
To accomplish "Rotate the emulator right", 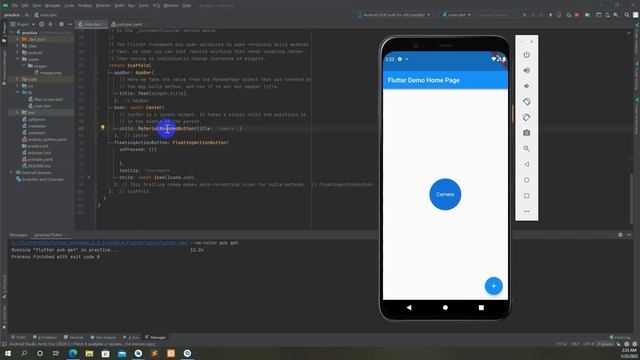I will click(527, 118).
